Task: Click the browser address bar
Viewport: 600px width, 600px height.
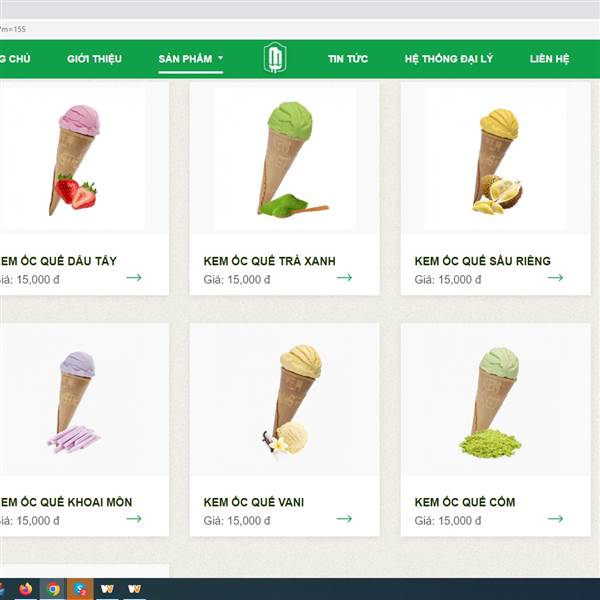Action: pyautogui.click(x=300, y=29)
